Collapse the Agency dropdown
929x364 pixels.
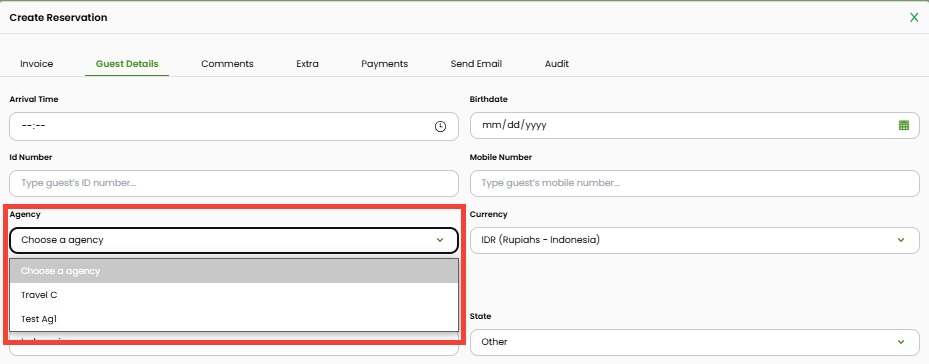[234, 240]
